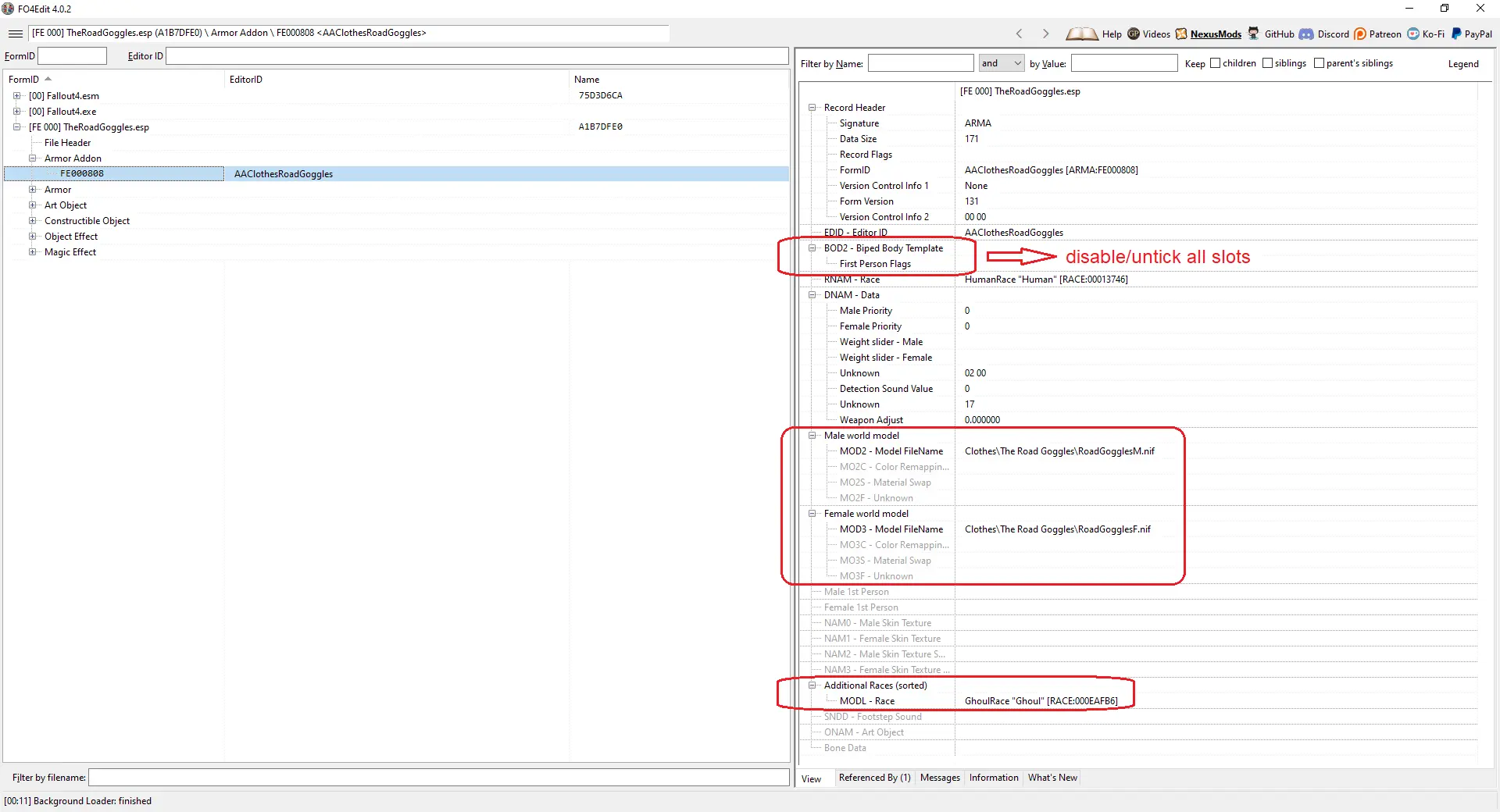Expand the Object Effect group
The image size is (1500, 812).
33,237
